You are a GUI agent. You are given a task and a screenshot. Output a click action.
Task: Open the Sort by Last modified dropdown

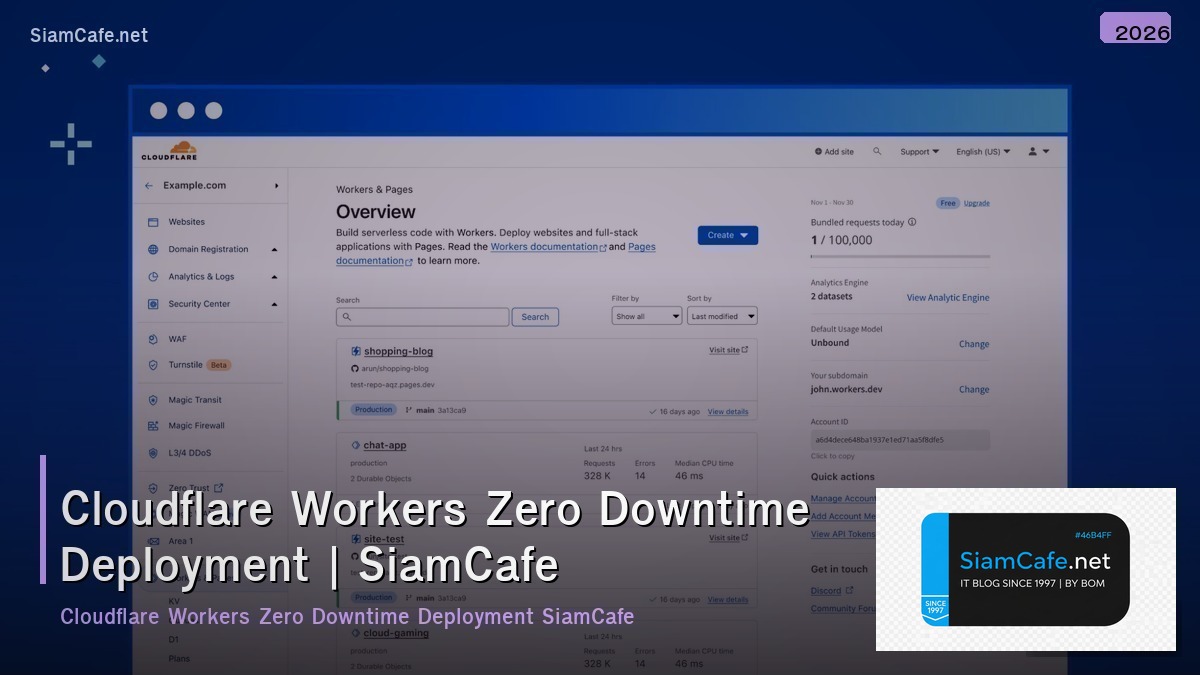coord(722,316)
